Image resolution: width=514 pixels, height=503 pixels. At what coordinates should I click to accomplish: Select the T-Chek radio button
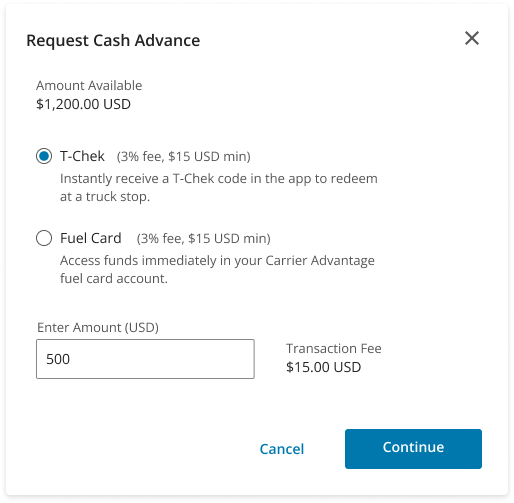(x=44, y=156)
